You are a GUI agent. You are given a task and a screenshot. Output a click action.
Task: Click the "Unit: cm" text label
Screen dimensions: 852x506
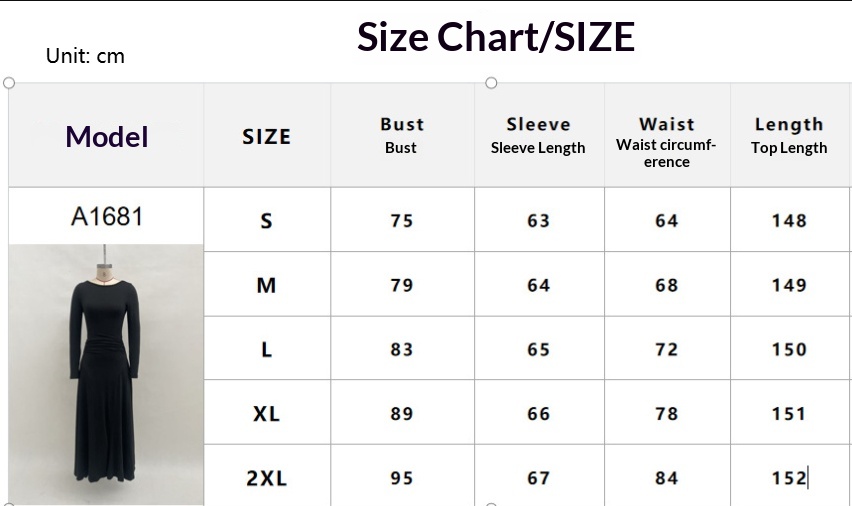(85, 56)
